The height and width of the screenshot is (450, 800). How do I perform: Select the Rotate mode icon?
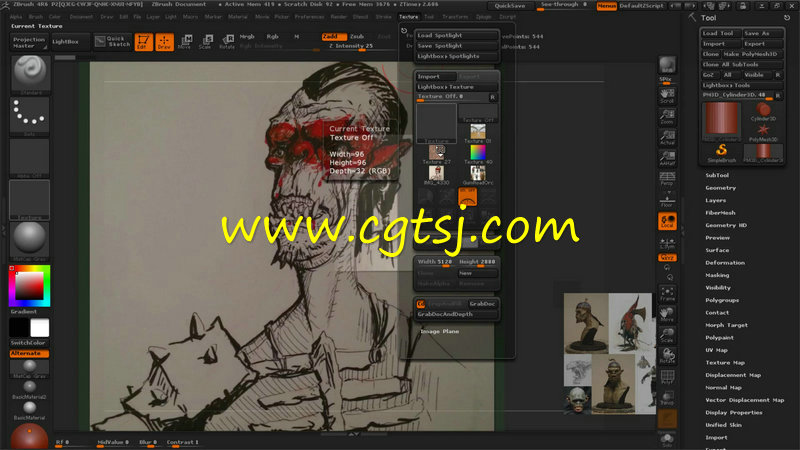pos(227,42)
